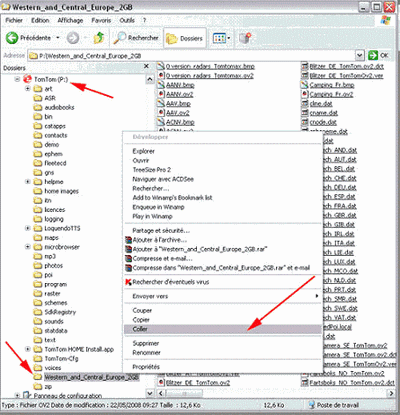Select the ASR folder in the tree
The width and height of the screenshot is (400, 415).
tap(50, 98)
